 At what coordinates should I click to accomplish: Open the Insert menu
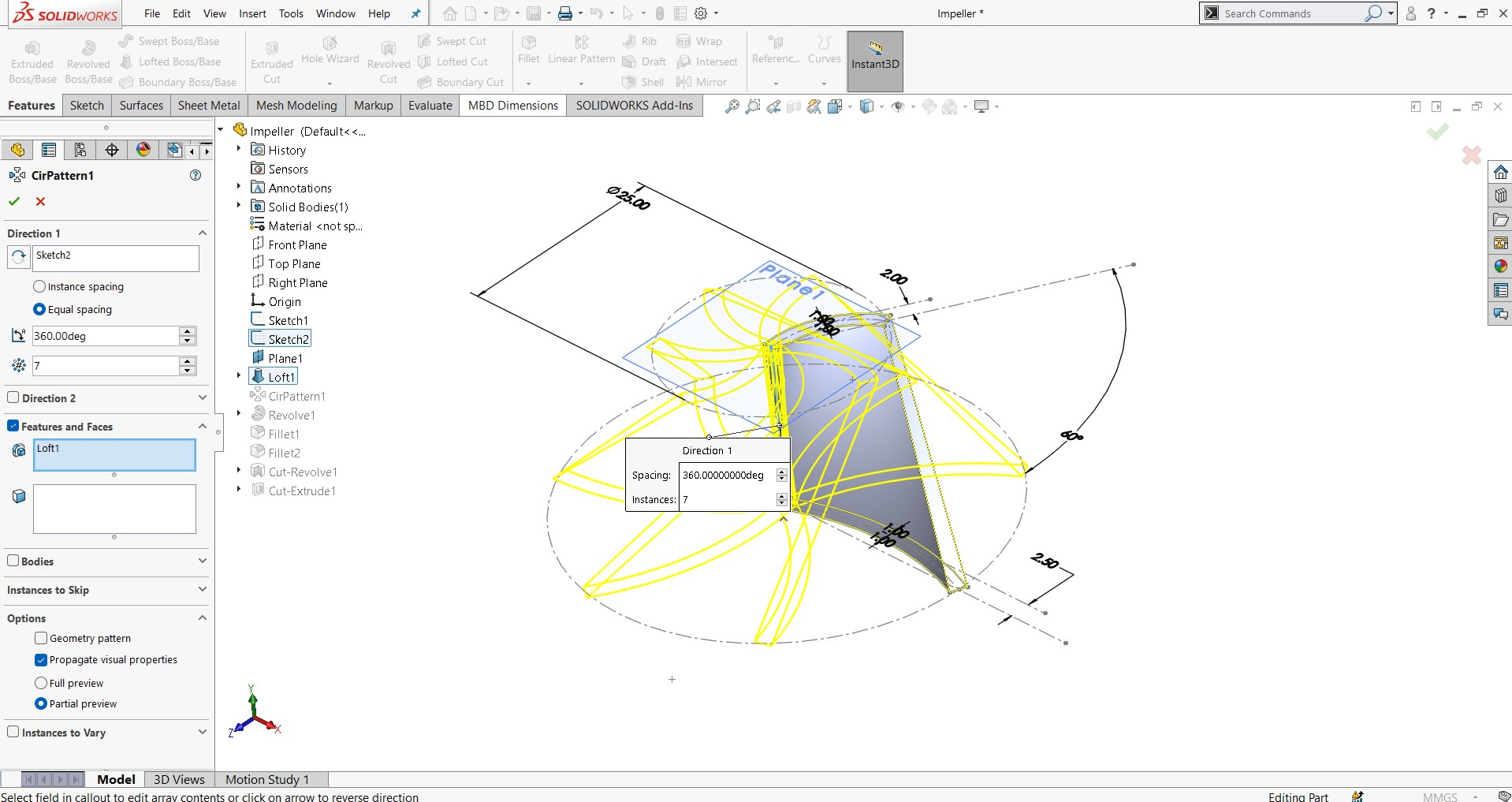coord(252,13)
